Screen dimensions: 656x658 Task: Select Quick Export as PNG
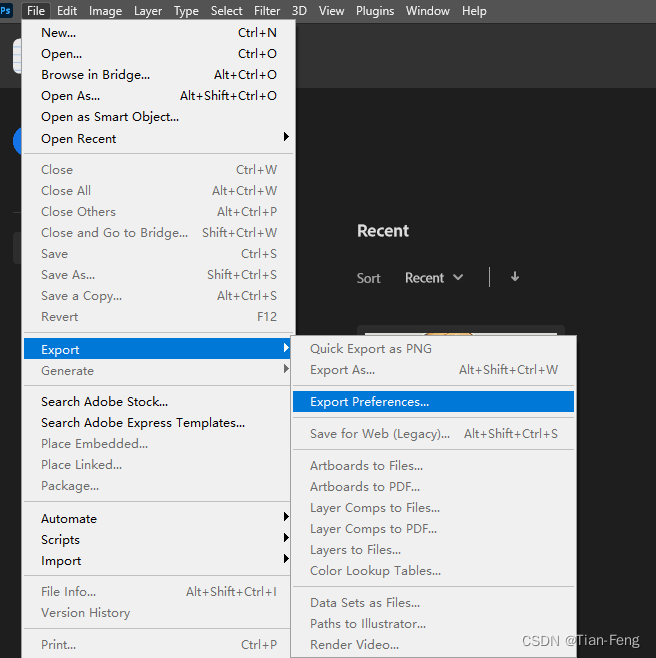pyautogui.click(x=434, y=349)
